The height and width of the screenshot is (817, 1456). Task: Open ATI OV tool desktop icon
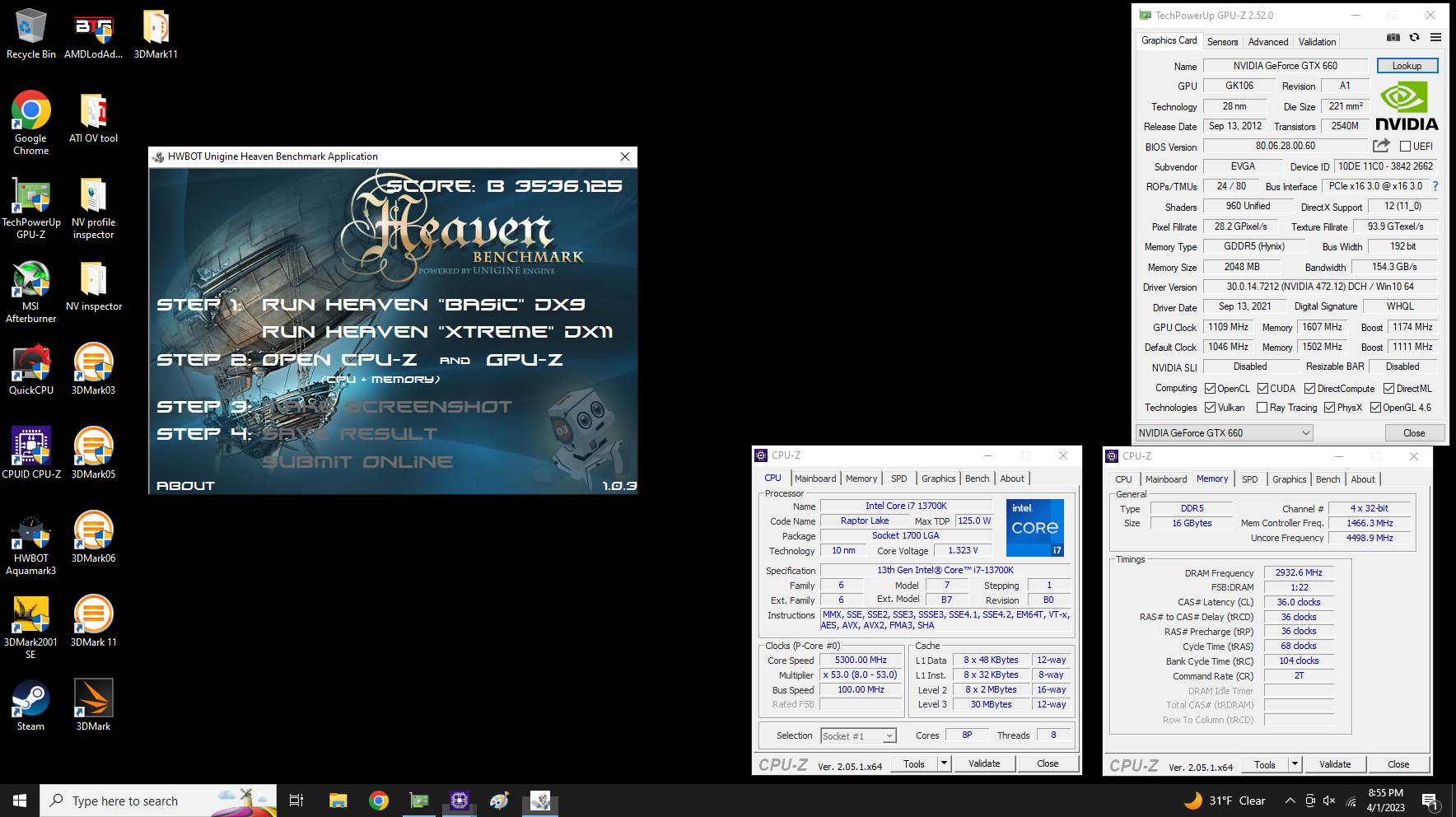click(93, 118)
